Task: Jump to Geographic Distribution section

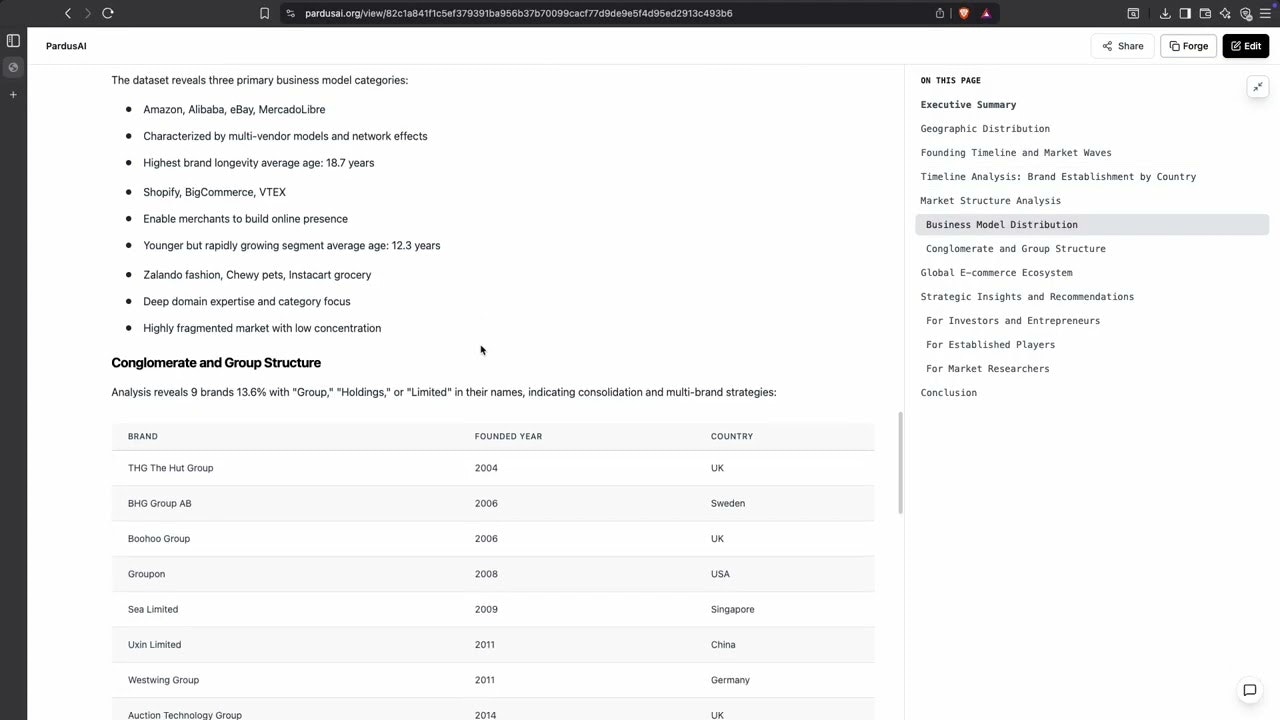Action: tap(985, 129)
